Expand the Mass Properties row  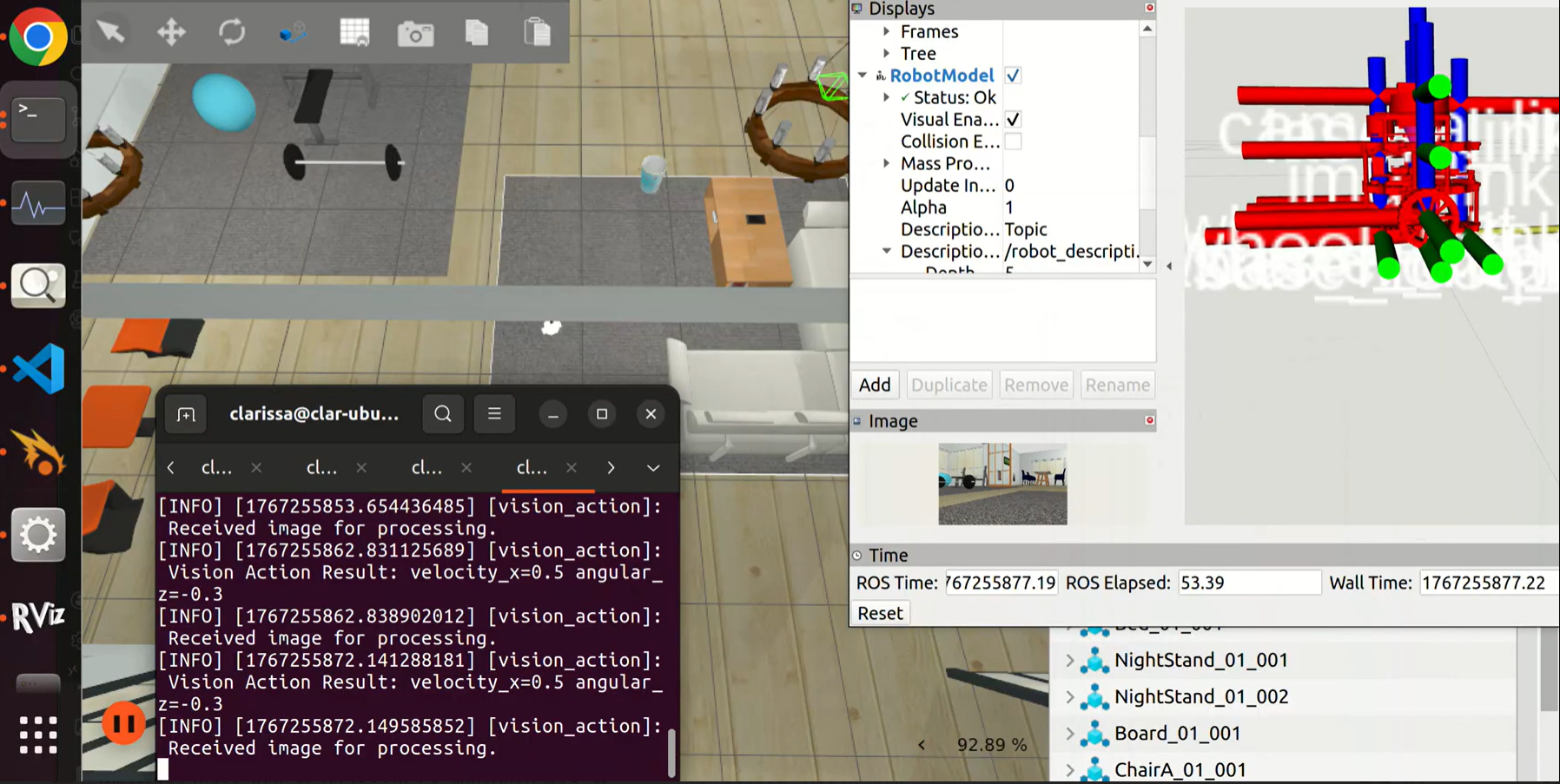tap(886, 163)
